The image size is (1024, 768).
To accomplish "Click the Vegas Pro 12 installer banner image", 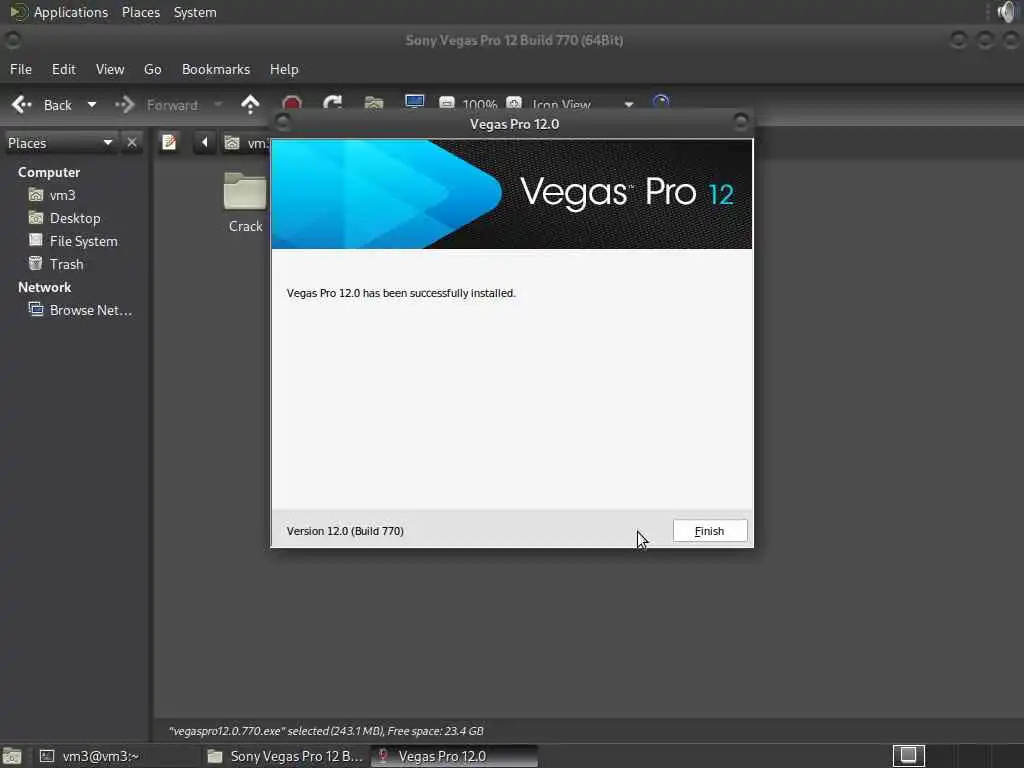I will tap(512, 194).
